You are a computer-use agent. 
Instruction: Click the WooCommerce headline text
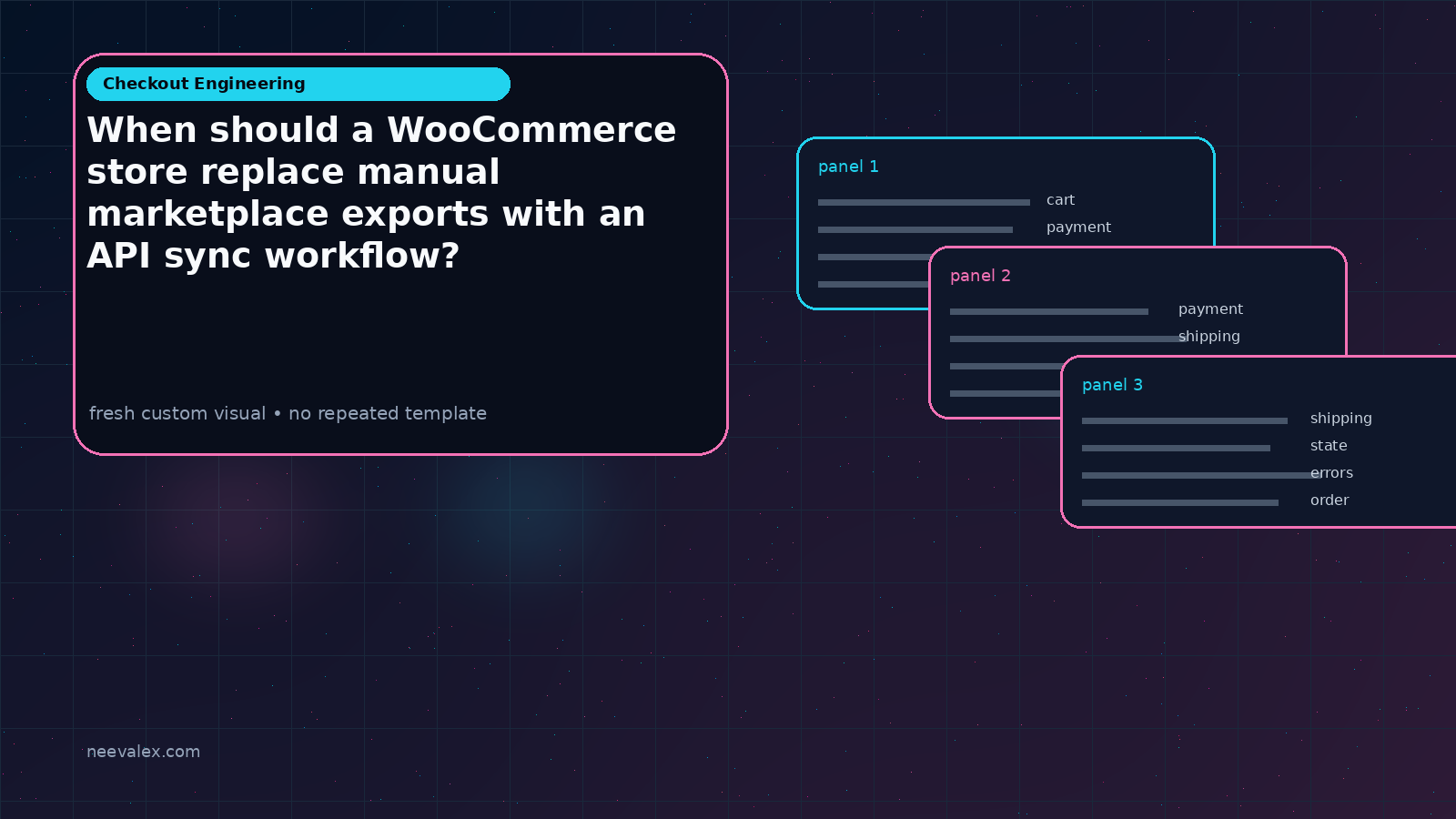pos(381,193)
